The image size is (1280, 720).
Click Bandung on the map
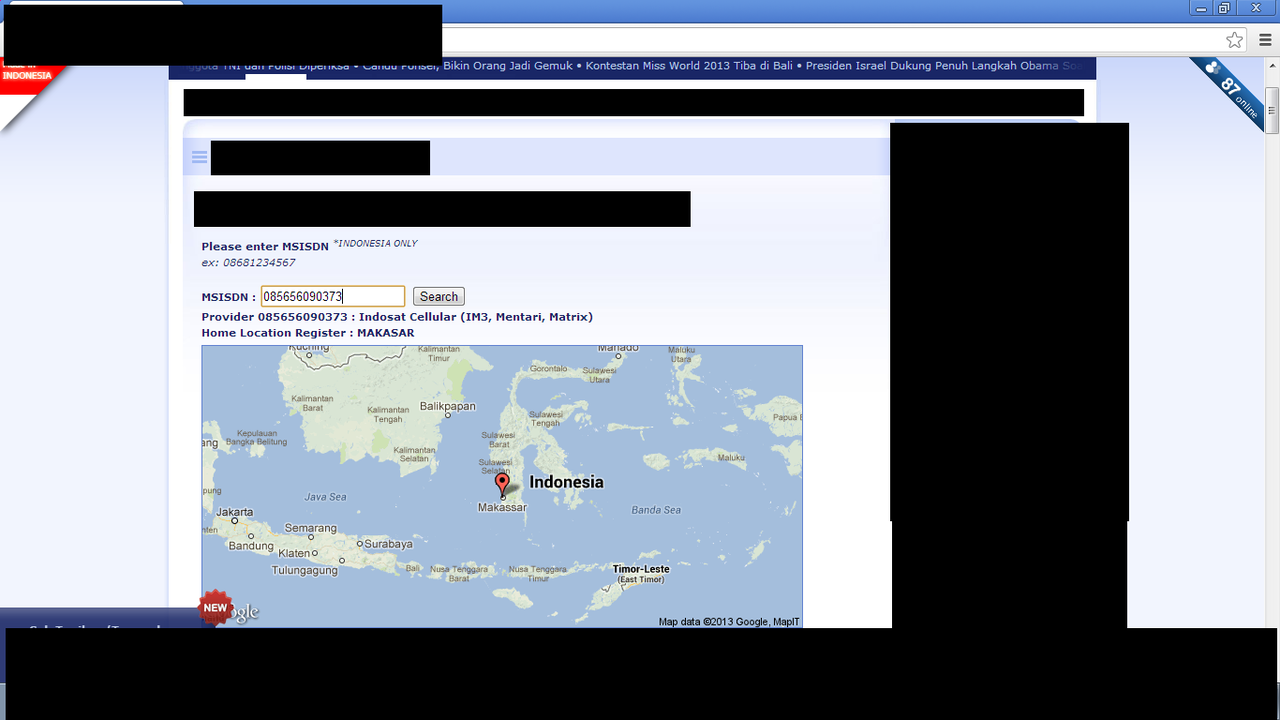click(x=251, y=546)
